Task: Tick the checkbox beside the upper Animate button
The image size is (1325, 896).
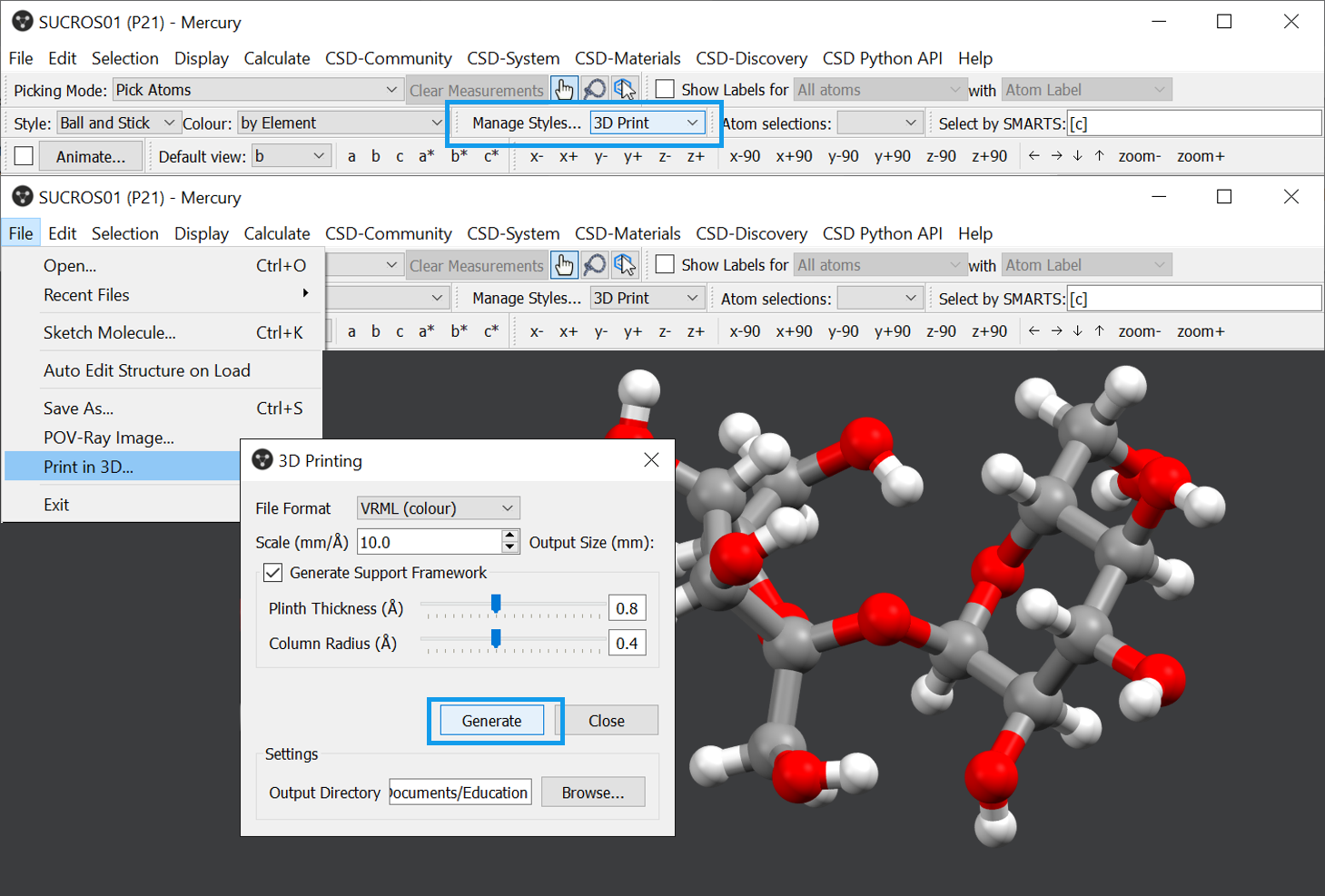Action: tap(25, 156)
